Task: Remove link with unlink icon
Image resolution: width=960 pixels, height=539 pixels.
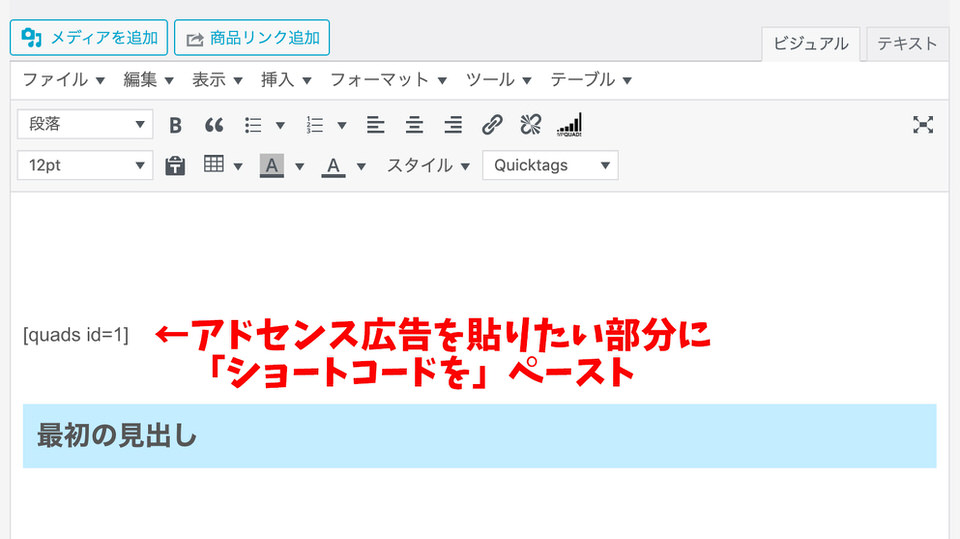Action: 531,125
